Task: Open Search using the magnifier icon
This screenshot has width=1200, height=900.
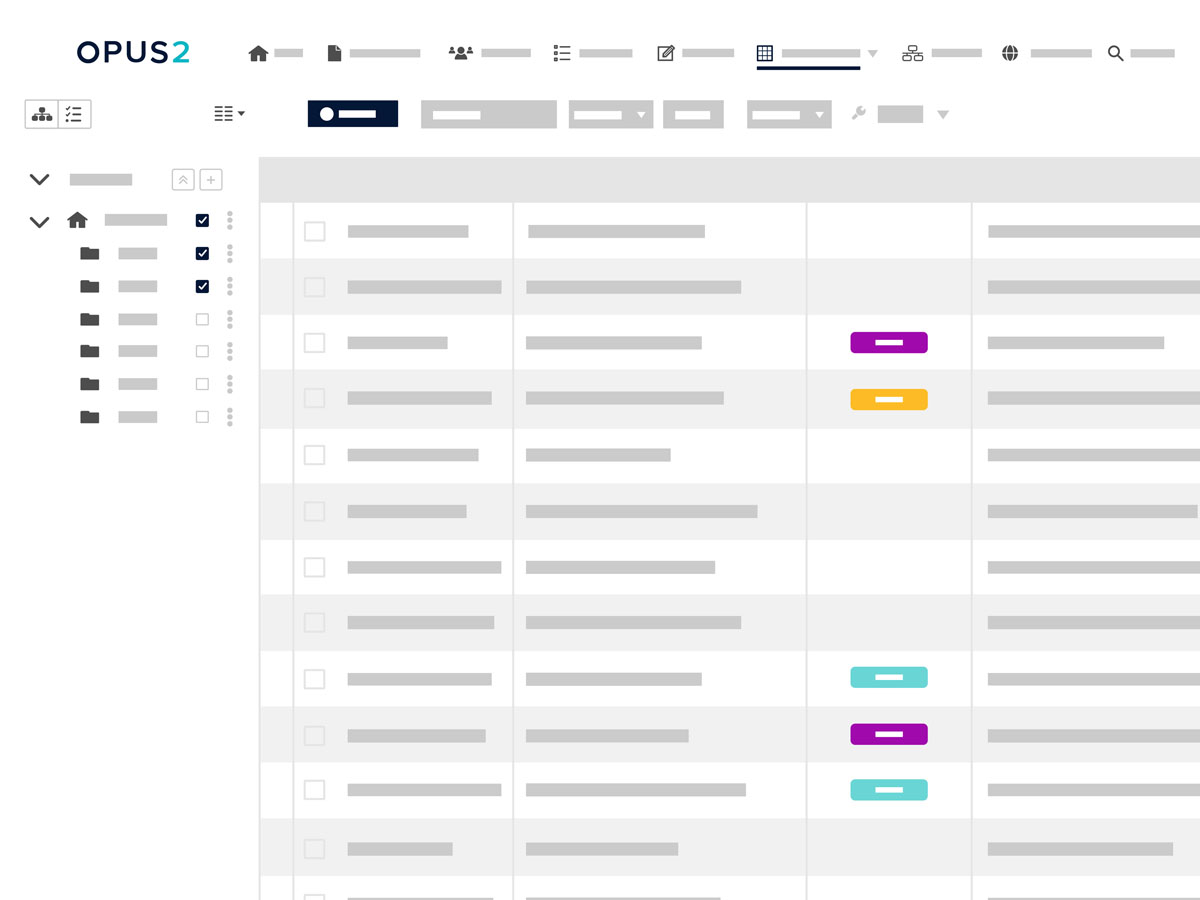Action: click(1116, 53)
